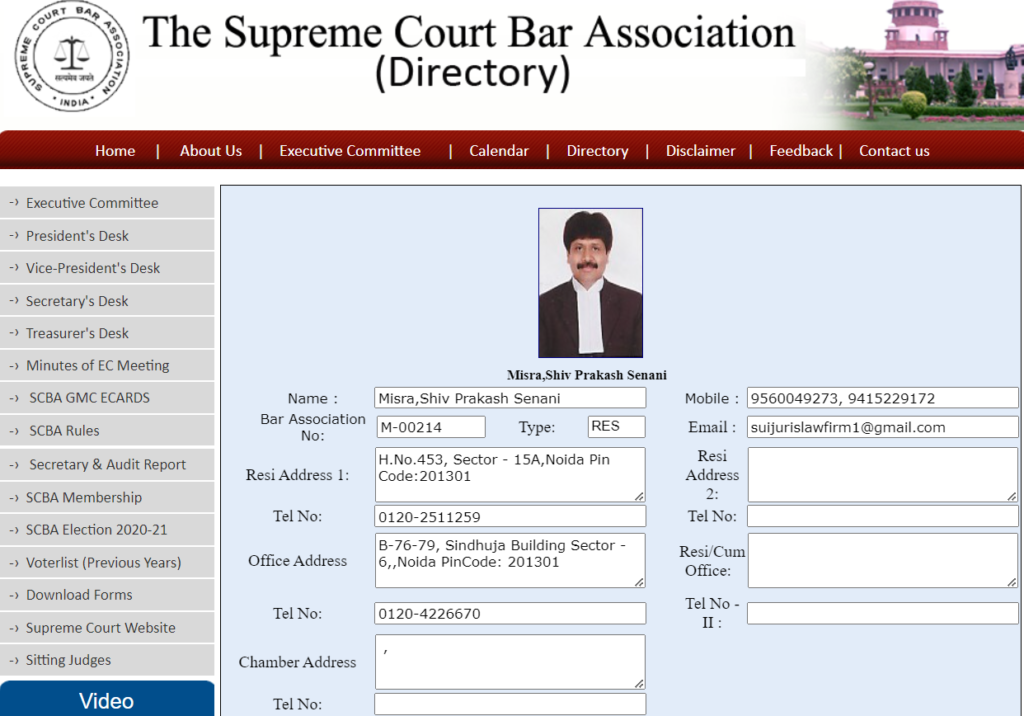Grab Resi Address 1 textarea resize handle
Viewport: 1024px width, 716px height.
point(639,496)
